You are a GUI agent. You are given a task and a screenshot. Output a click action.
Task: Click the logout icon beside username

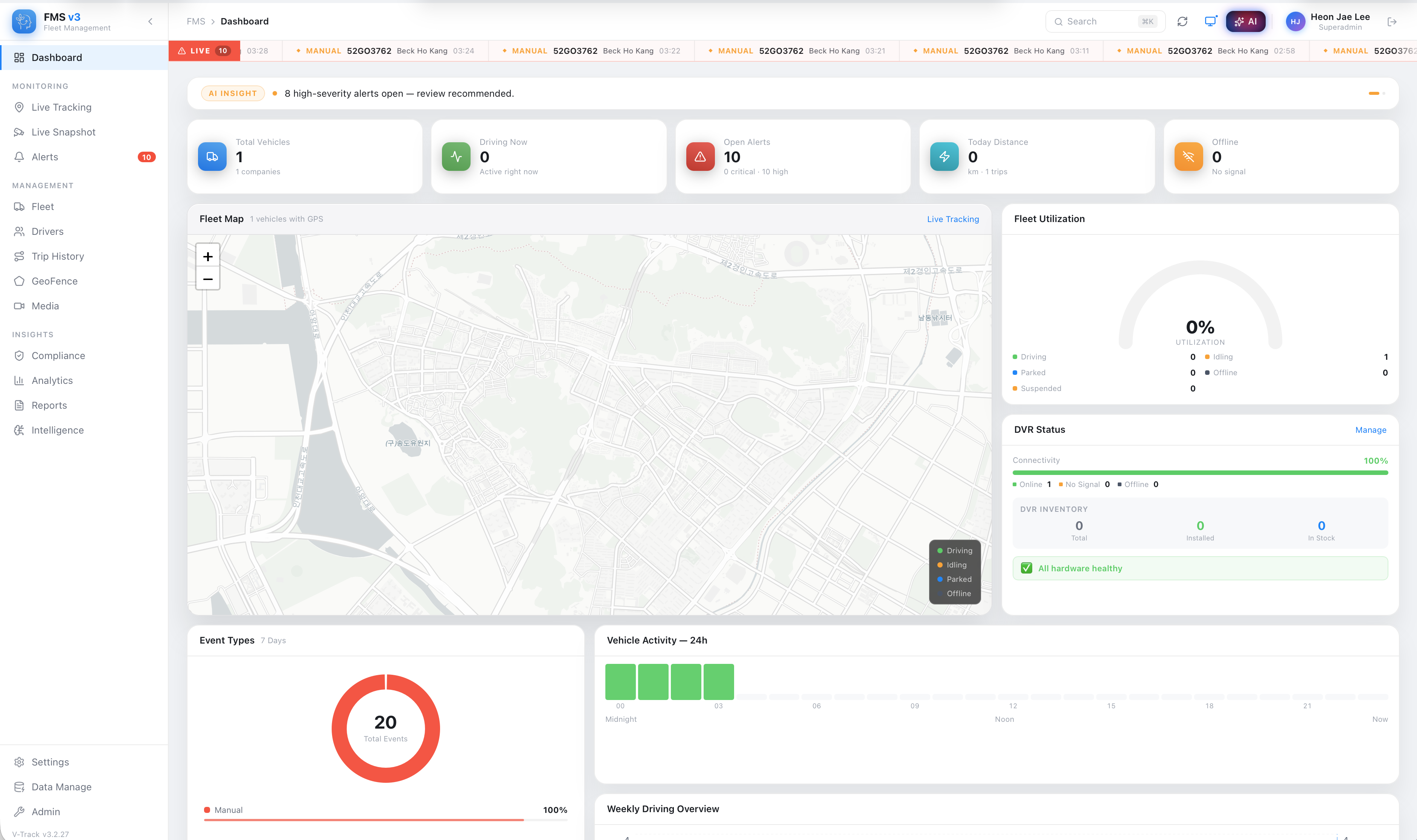click(x=1392, y=21)
